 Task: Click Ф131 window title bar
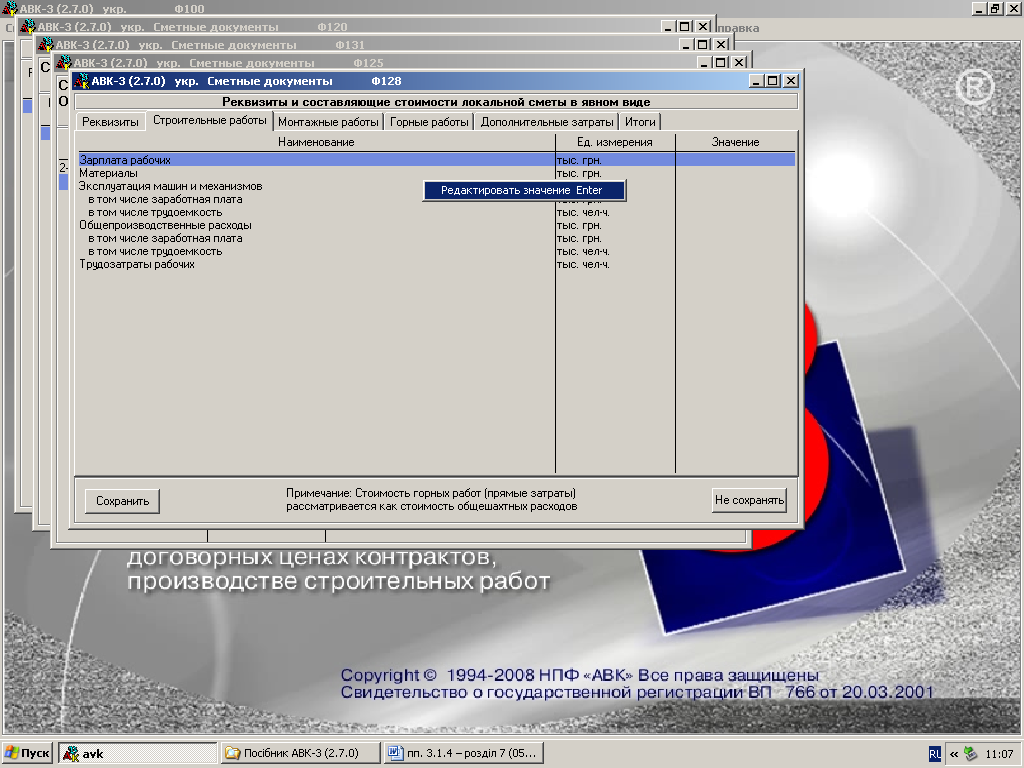pyautogui.click(x=385, y=45)
